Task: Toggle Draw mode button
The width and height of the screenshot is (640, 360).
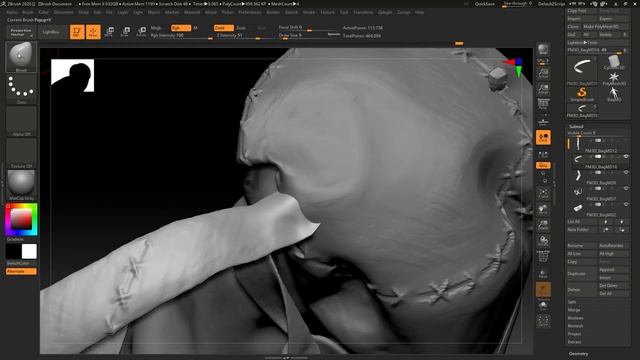Action: (x=93, y=32)
